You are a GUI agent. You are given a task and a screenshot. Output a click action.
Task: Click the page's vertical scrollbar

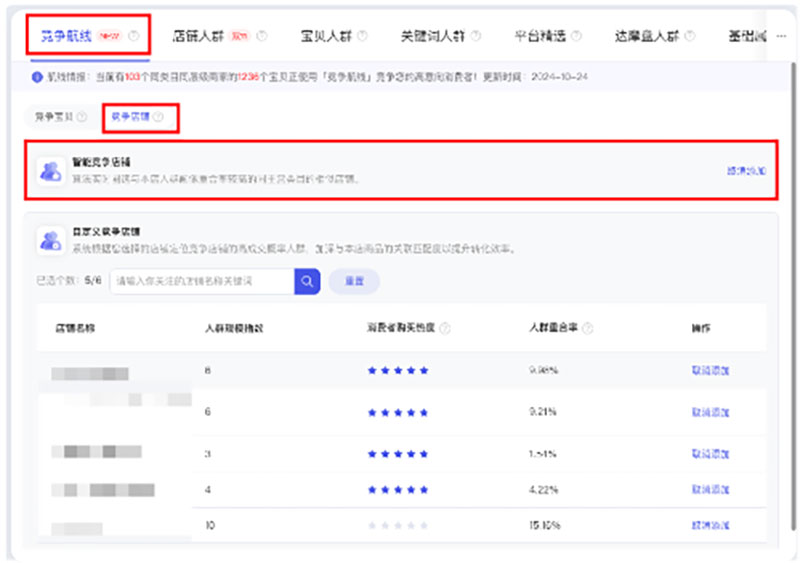pyautogui.click(x=793, y=296)
